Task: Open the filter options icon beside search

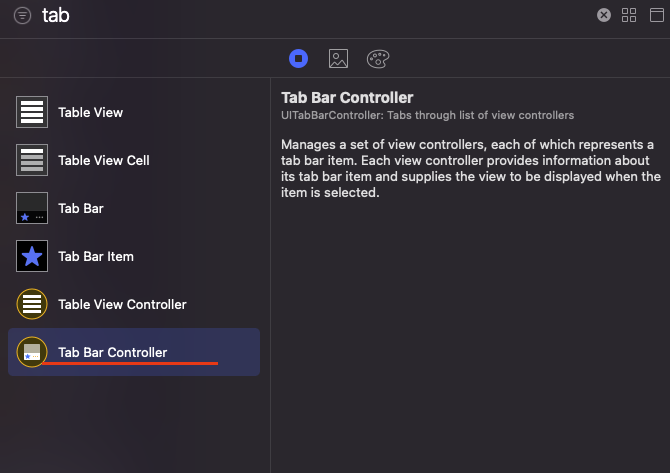Action: tap(22, 16)
